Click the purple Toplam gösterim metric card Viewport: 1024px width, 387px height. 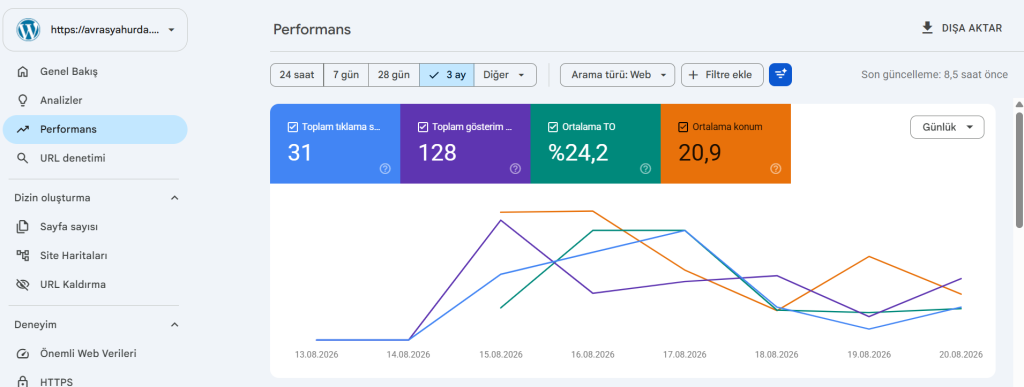point(465,144)
